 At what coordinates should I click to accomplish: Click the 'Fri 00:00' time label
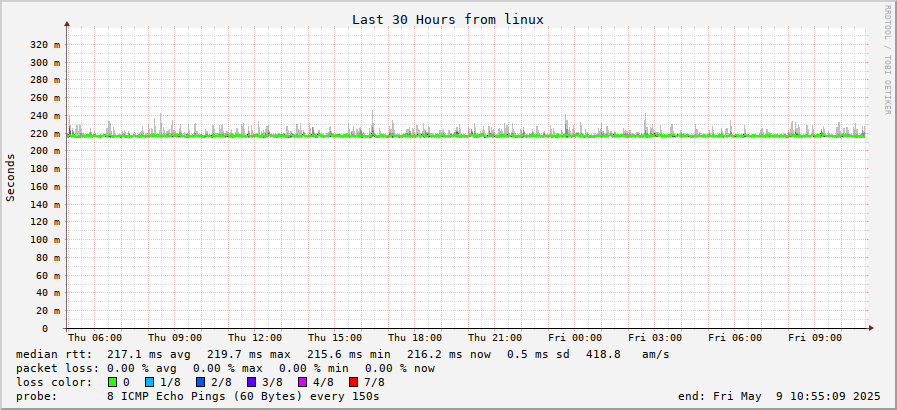[x=575, y=338]
